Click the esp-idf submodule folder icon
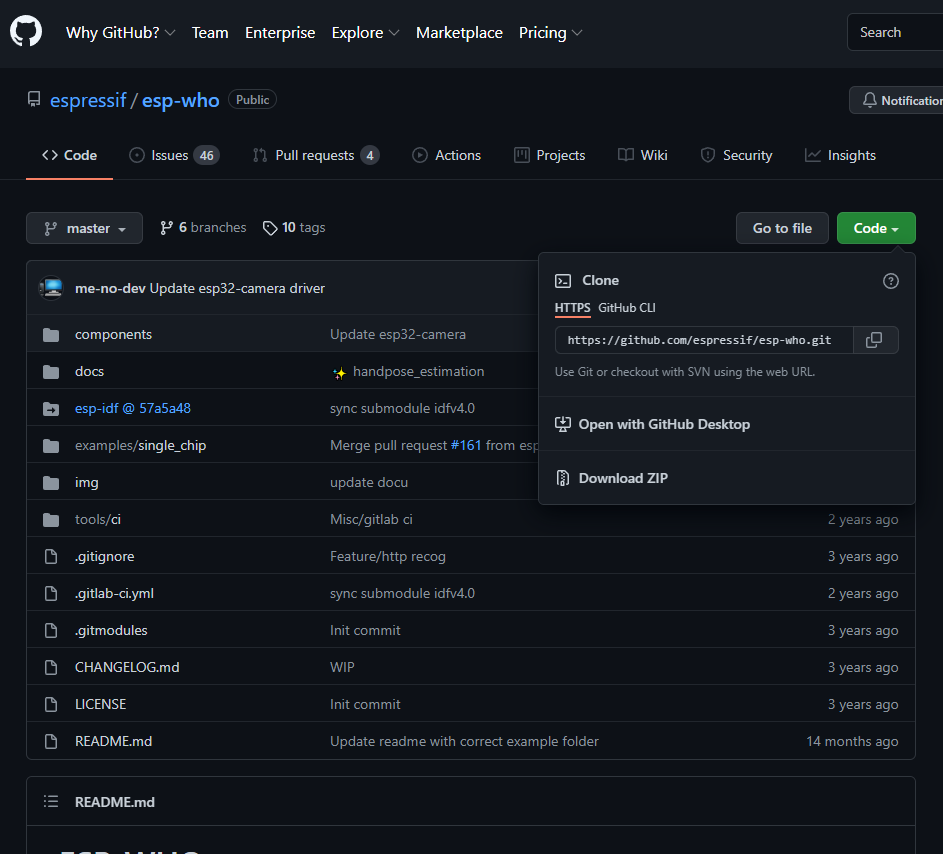The image size is (943, 854). pyautogui.click(x=51, y=409)
